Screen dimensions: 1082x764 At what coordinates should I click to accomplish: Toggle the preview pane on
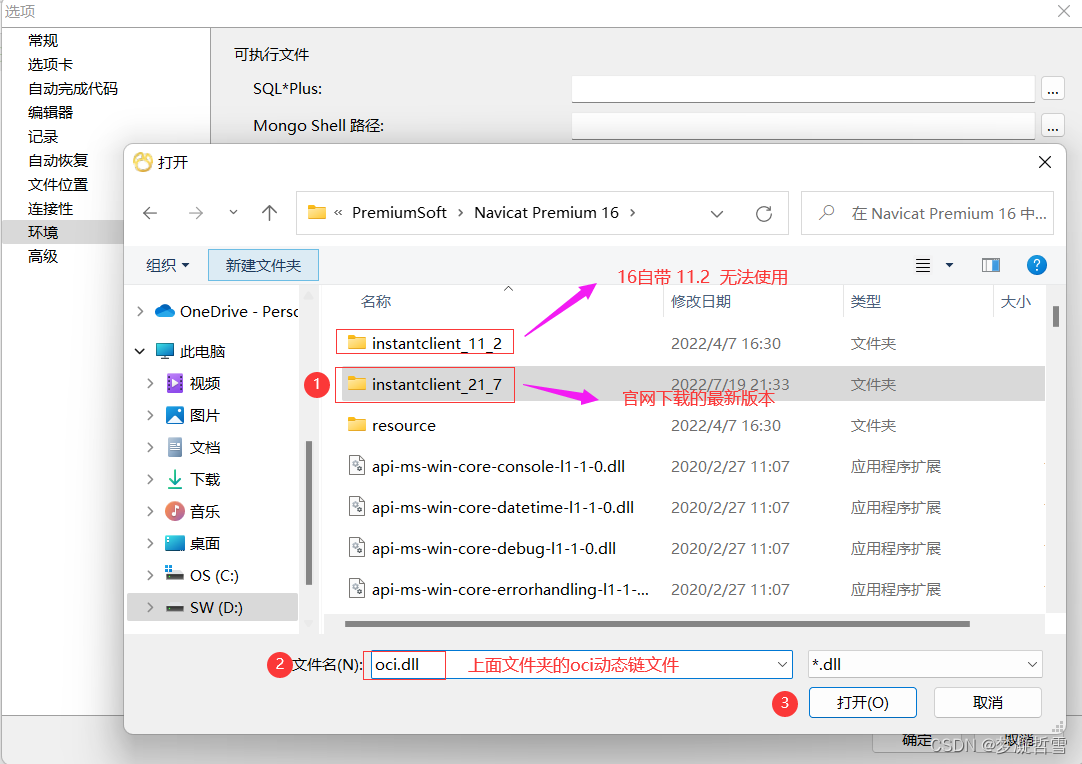(990, 265)
